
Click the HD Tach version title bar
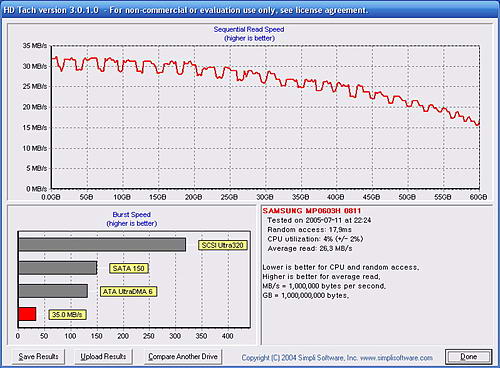click(x=250, y=10)
